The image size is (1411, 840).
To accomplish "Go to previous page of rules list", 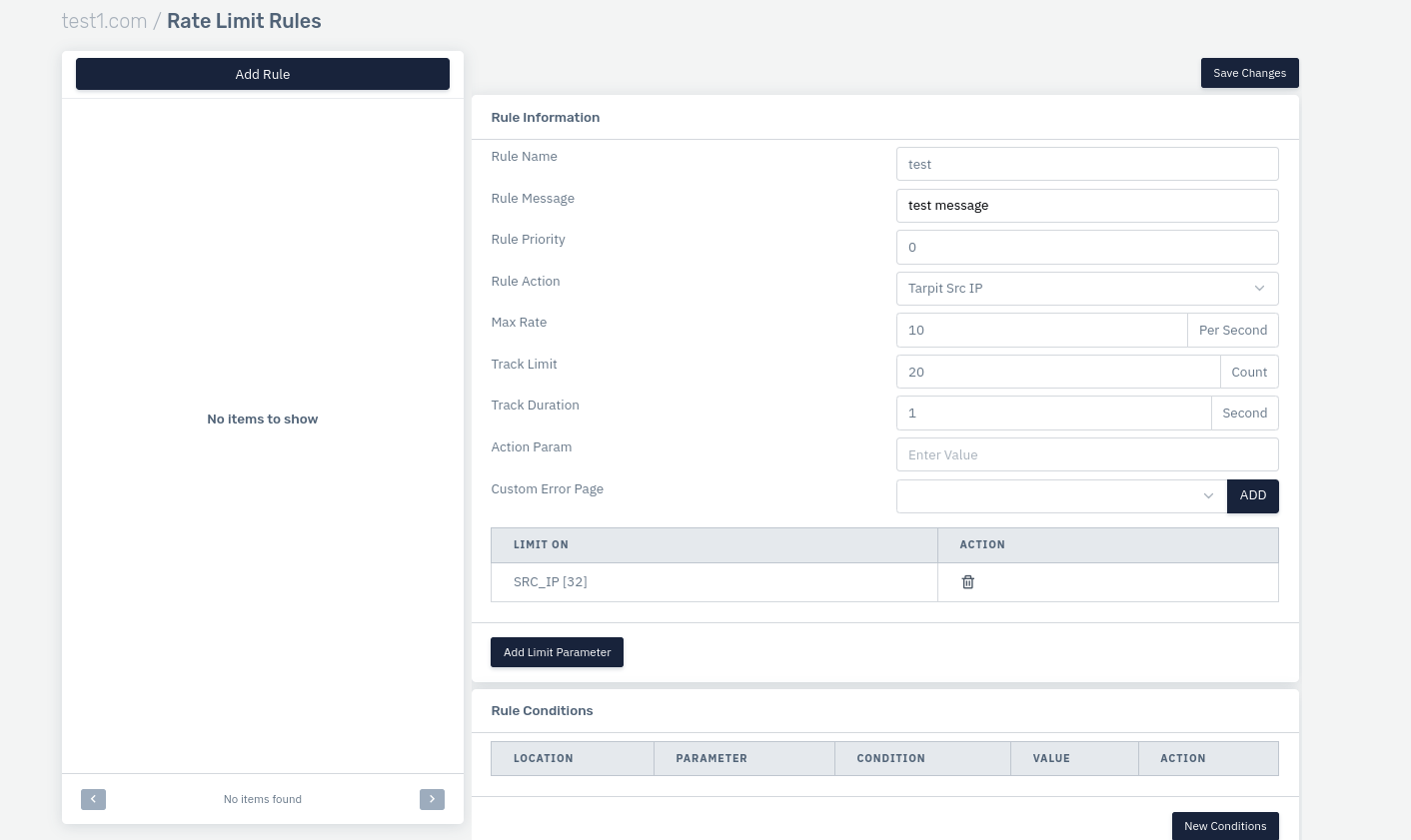I will point(93,799).
